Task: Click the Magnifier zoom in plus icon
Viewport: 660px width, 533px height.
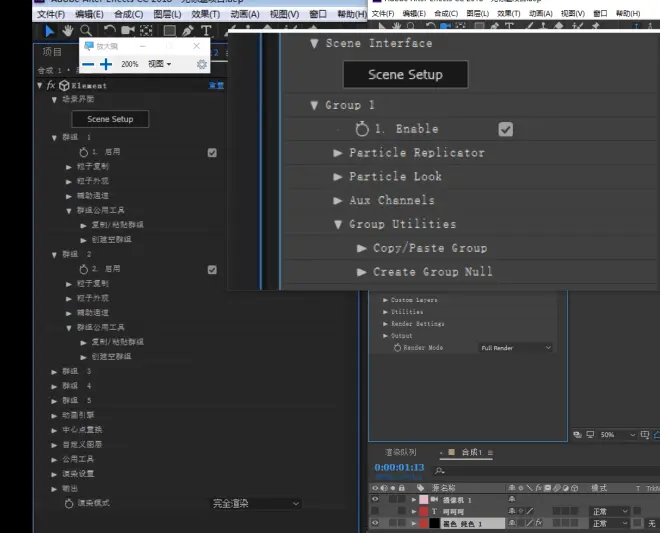Action: 106,64
